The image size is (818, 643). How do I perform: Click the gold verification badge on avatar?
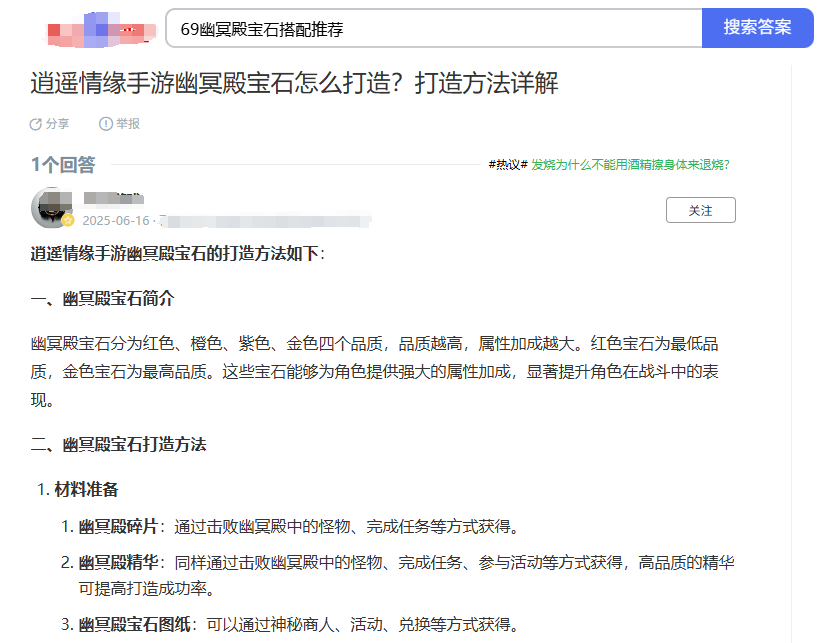(x=68, y=221)
